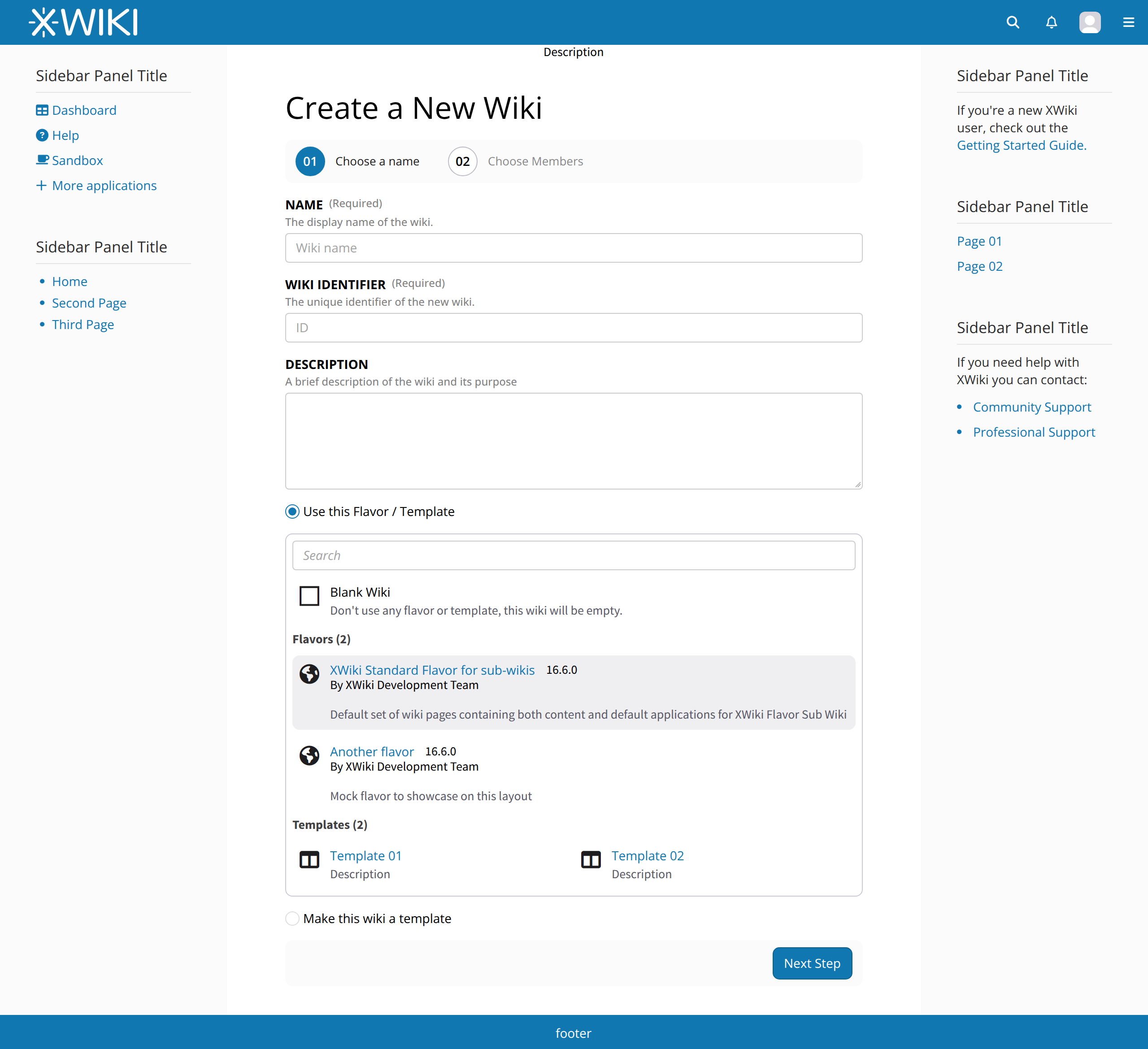
Task: Select Make this wiki a template radio
Action: tap(292, 919)
